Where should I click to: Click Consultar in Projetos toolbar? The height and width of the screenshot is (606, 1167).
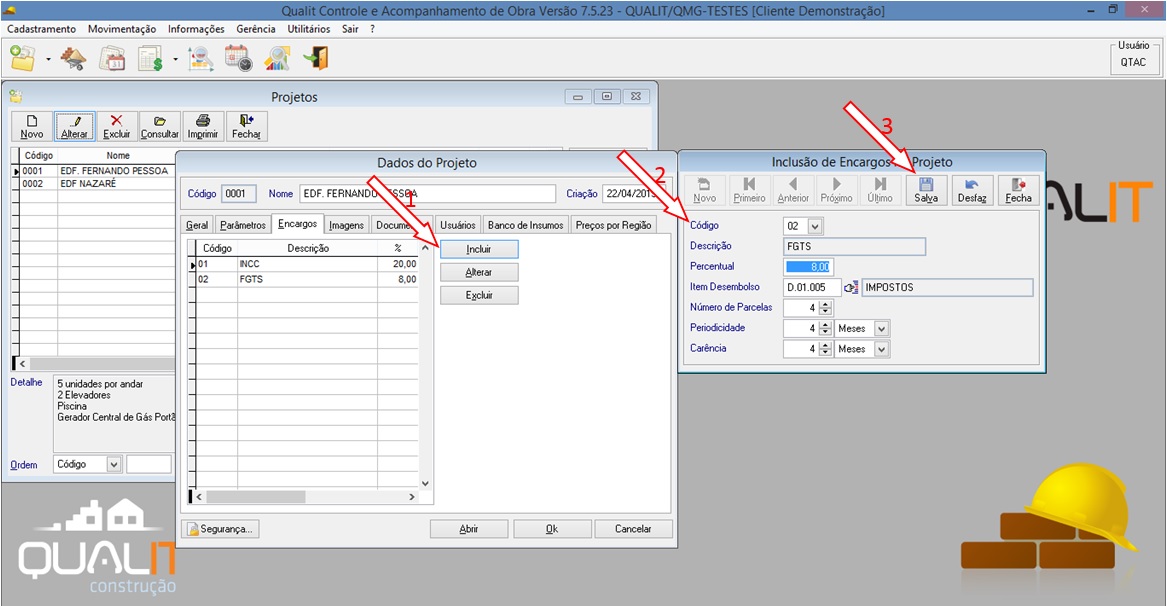(159, 127)
